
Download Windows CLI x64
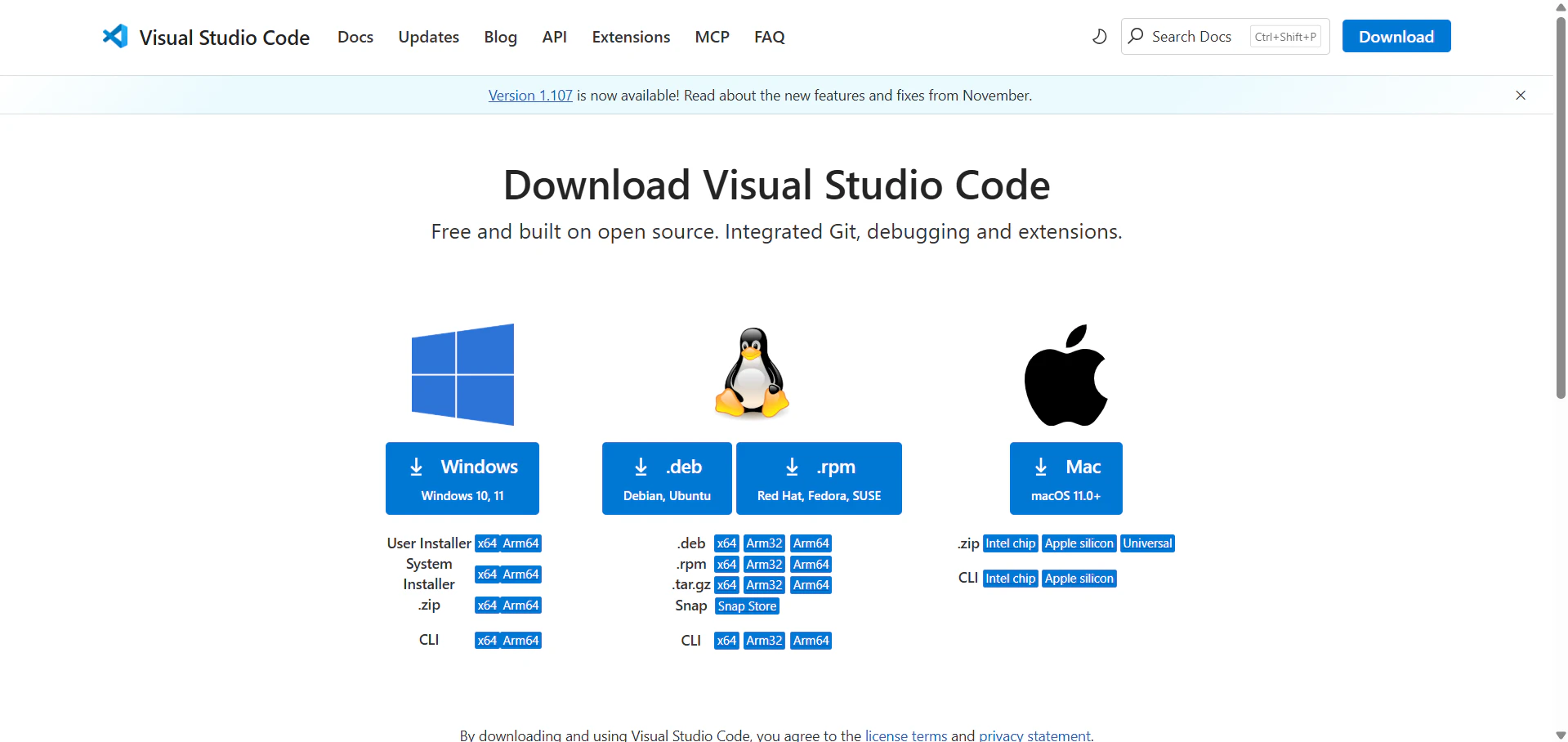tap(487, 641)
